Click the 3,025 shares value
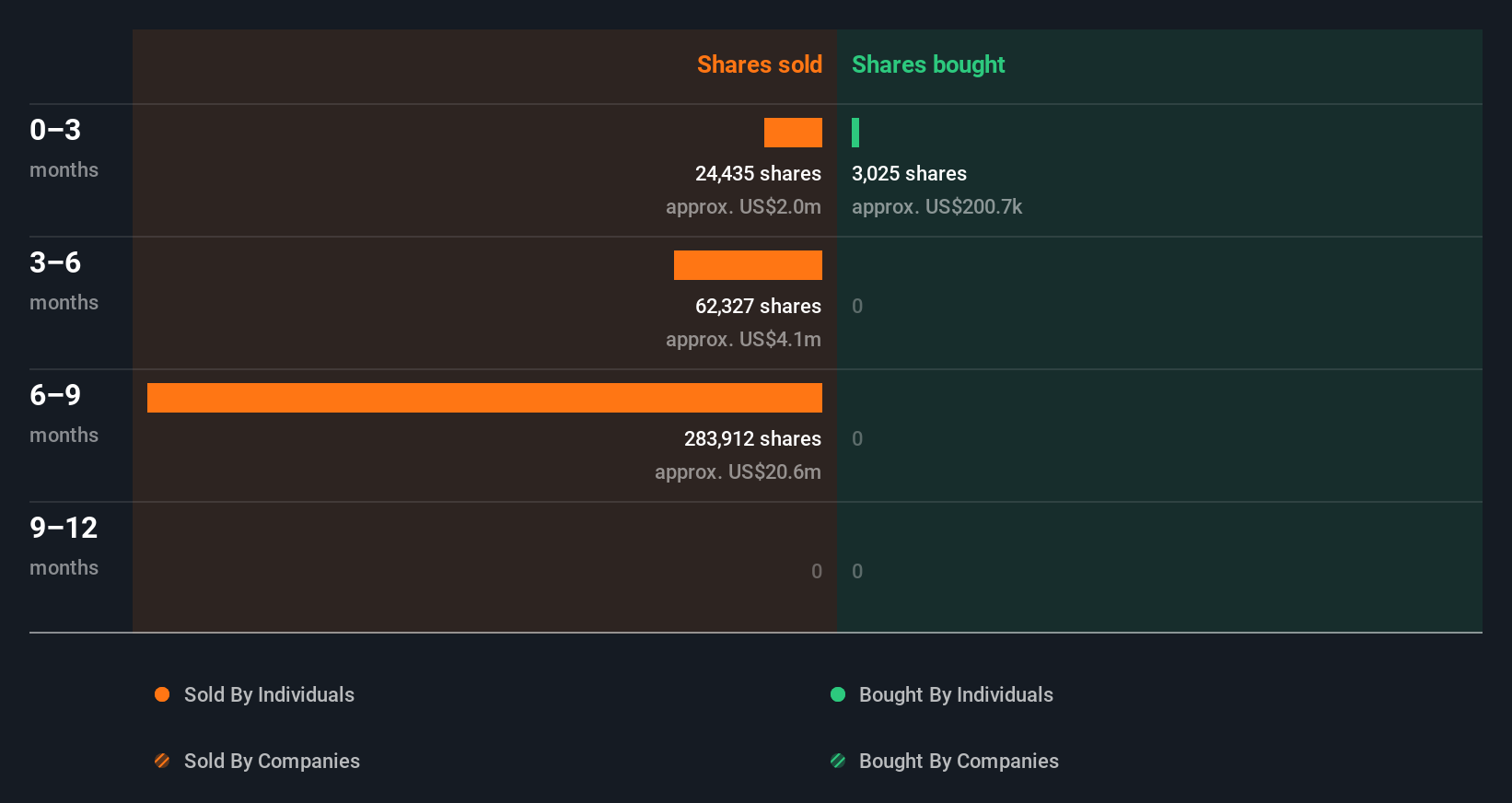1512x803 pixels. click(909, 173)
